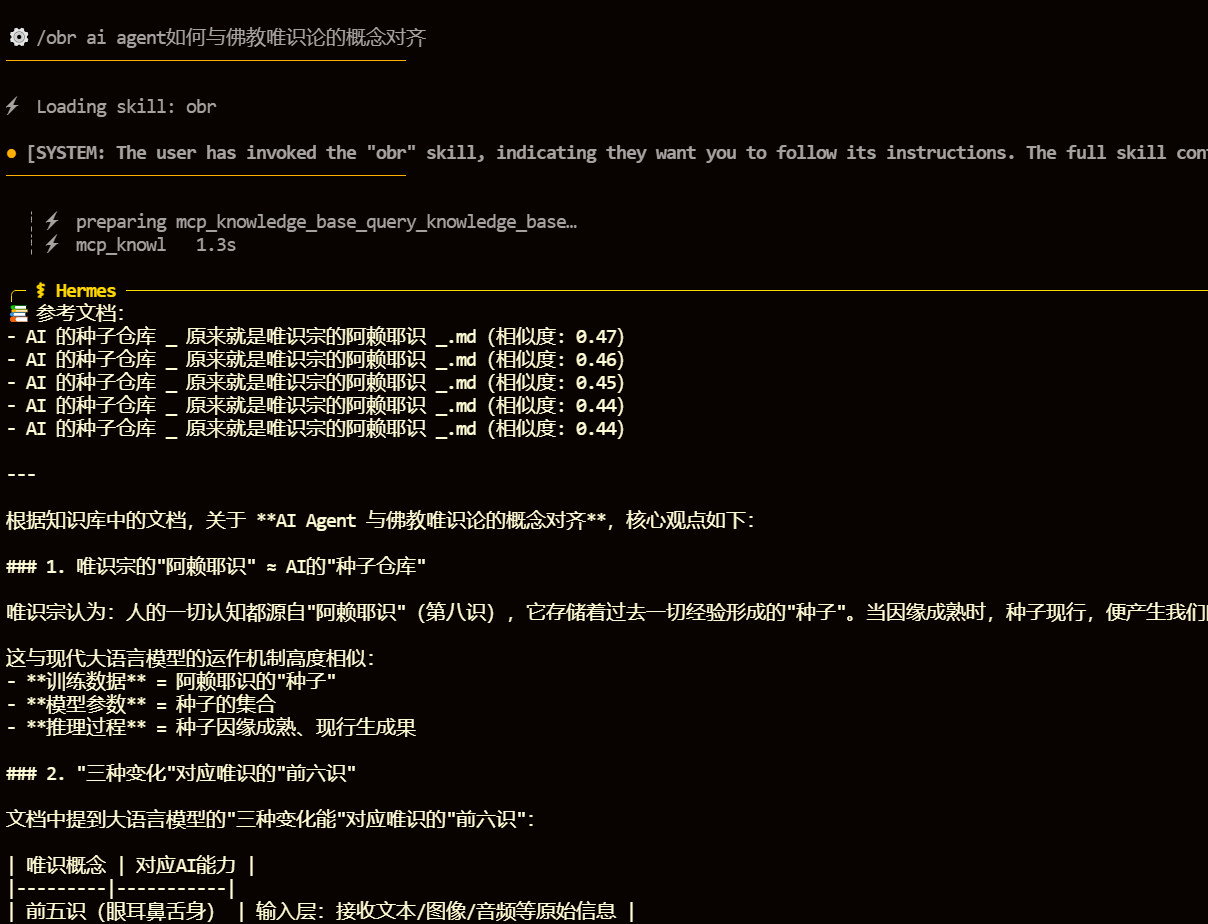Click table cell '前五识（眼耳鼻舌身）'
The height and width of the screenshot is (924, 1208).
121,911
